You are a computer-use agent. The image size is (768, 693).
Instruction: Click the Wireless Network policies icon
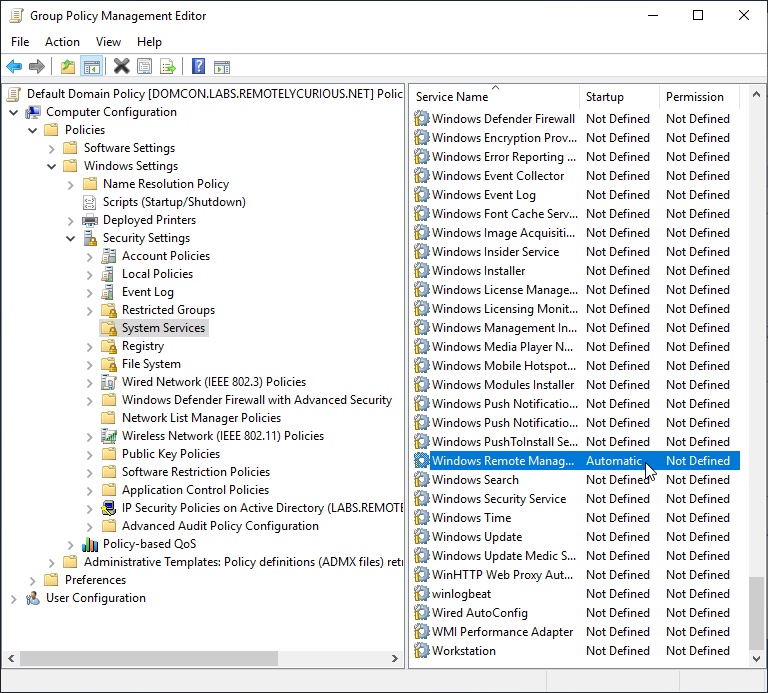click(x=108, y=436)
